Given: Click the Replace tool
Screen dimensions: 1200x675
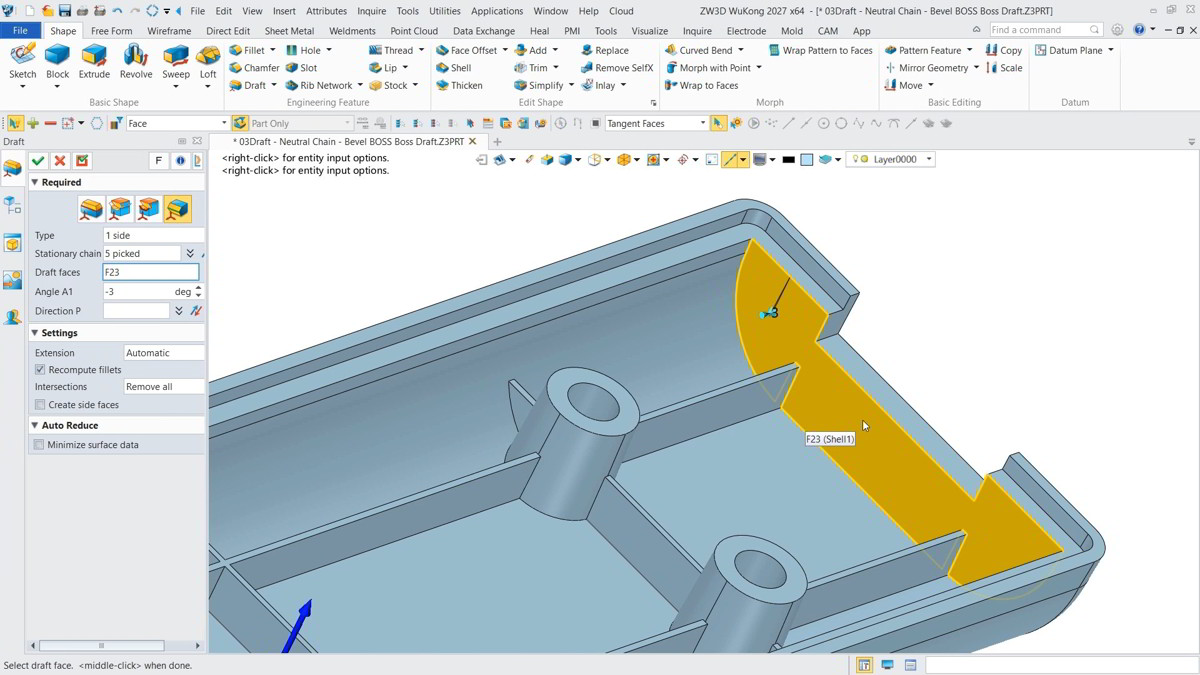Looking at the screenshot, I should [604, 50].
